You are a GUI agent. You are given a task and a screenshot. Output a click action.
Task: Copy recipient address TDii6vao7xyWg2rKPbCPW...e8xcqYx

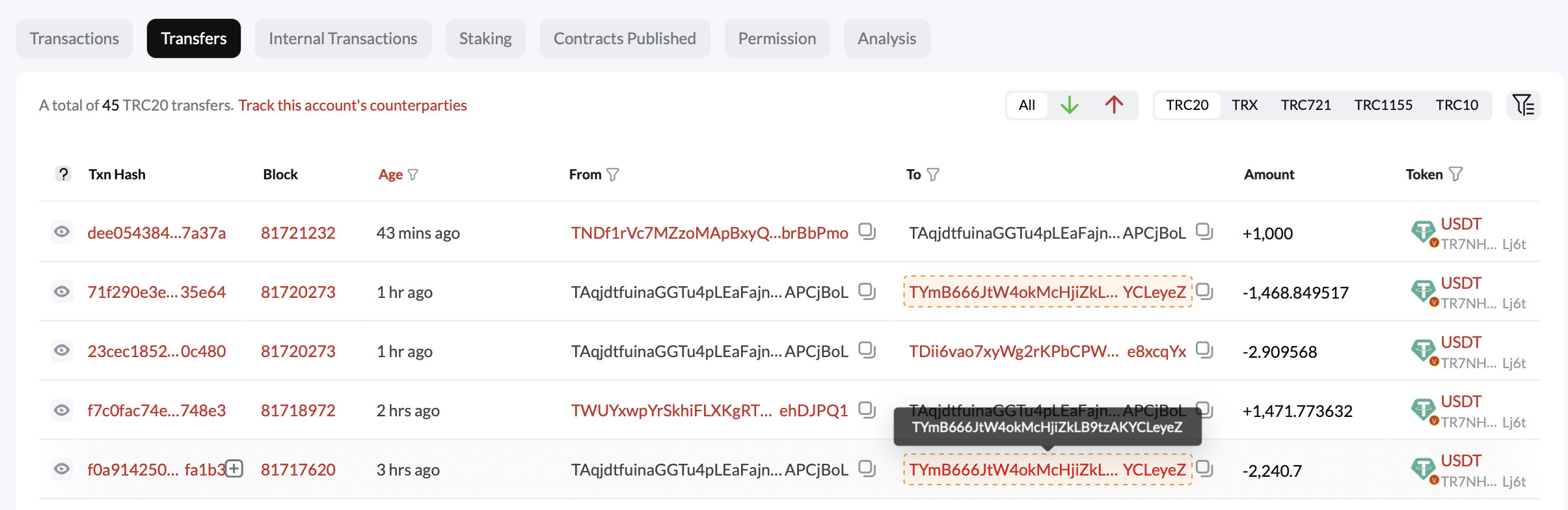(x=1204, y=350)
